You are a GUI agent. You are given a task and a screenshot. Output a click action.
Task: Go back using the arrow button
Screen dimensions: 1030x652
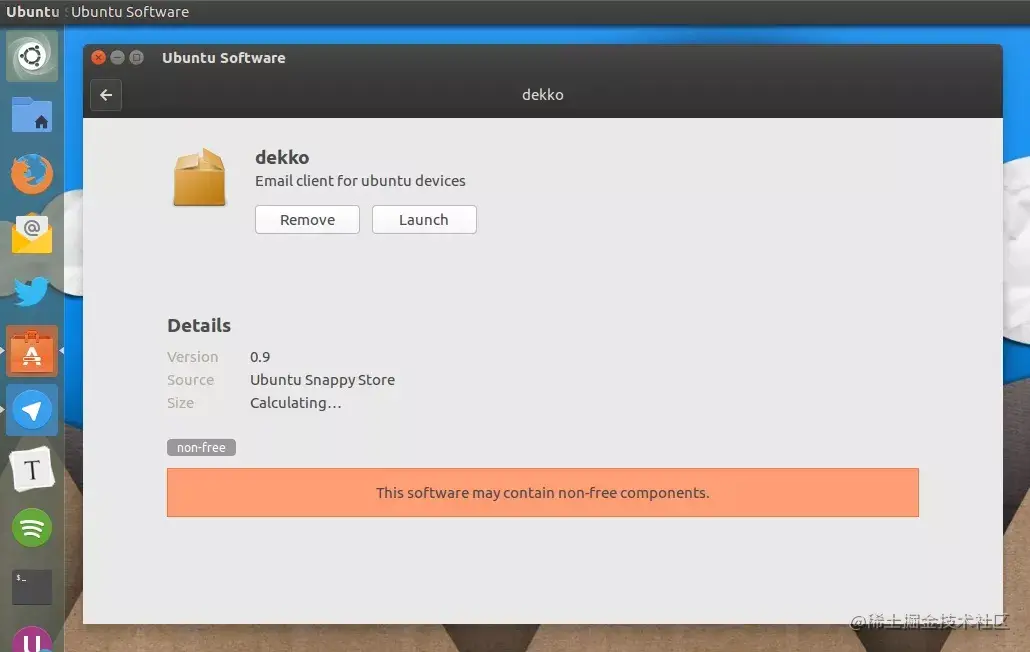[106, 95]
